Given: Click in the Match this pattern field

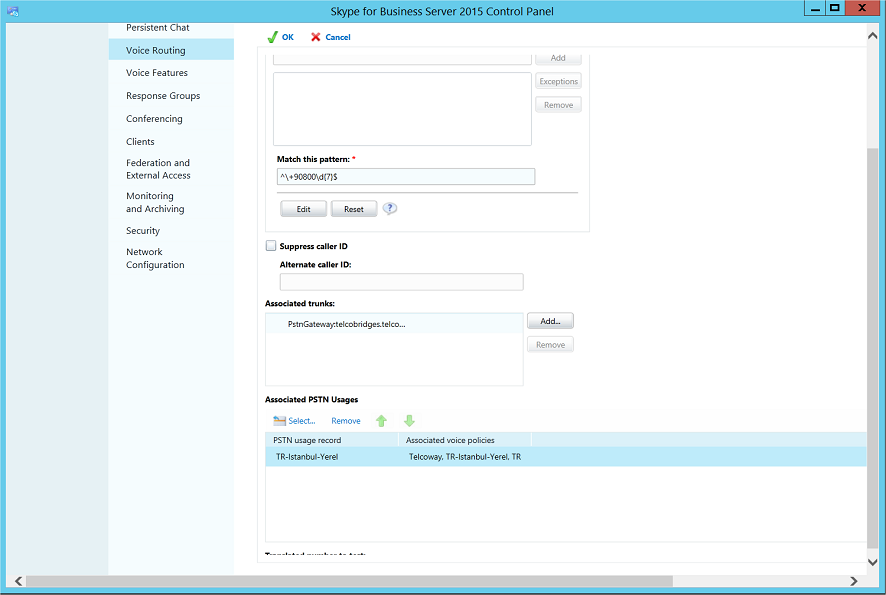Looking at the screenshot, I should [406, 177].
